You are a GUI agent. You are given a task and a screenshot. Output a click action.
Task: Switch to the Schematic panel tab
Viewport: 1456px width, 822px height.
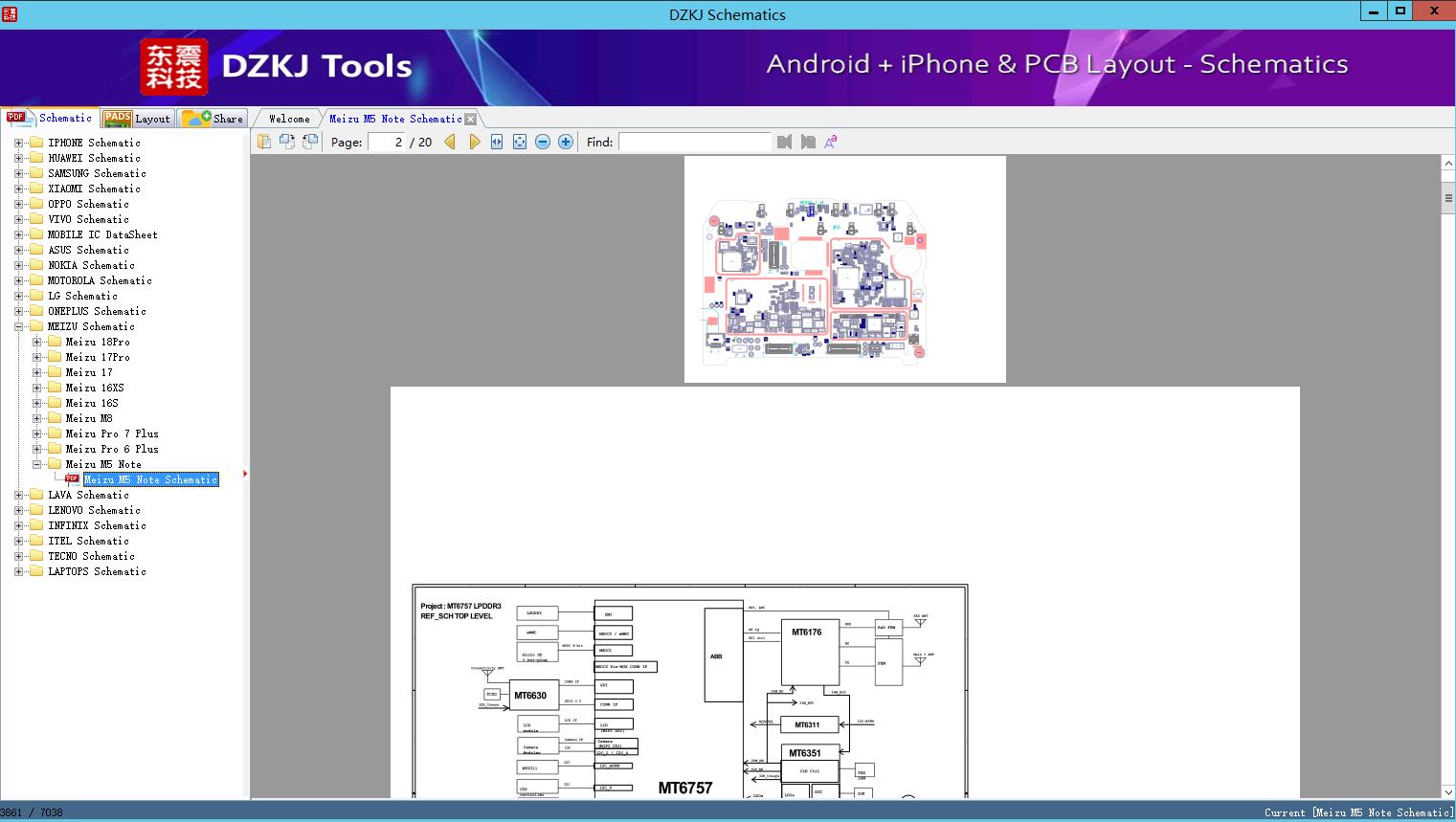pyautogui.click(x=50, y=118)
